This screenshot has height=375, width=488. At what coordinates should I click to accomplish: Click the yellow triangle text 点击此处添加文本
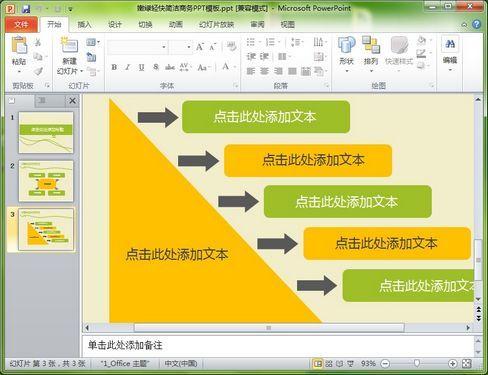[x=177, y=255]
